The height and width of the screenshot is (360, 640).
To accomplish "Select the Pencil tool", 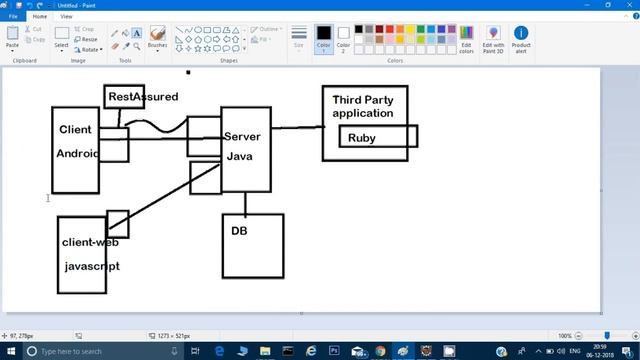I will pyautogui.click(x=115, y=33).
